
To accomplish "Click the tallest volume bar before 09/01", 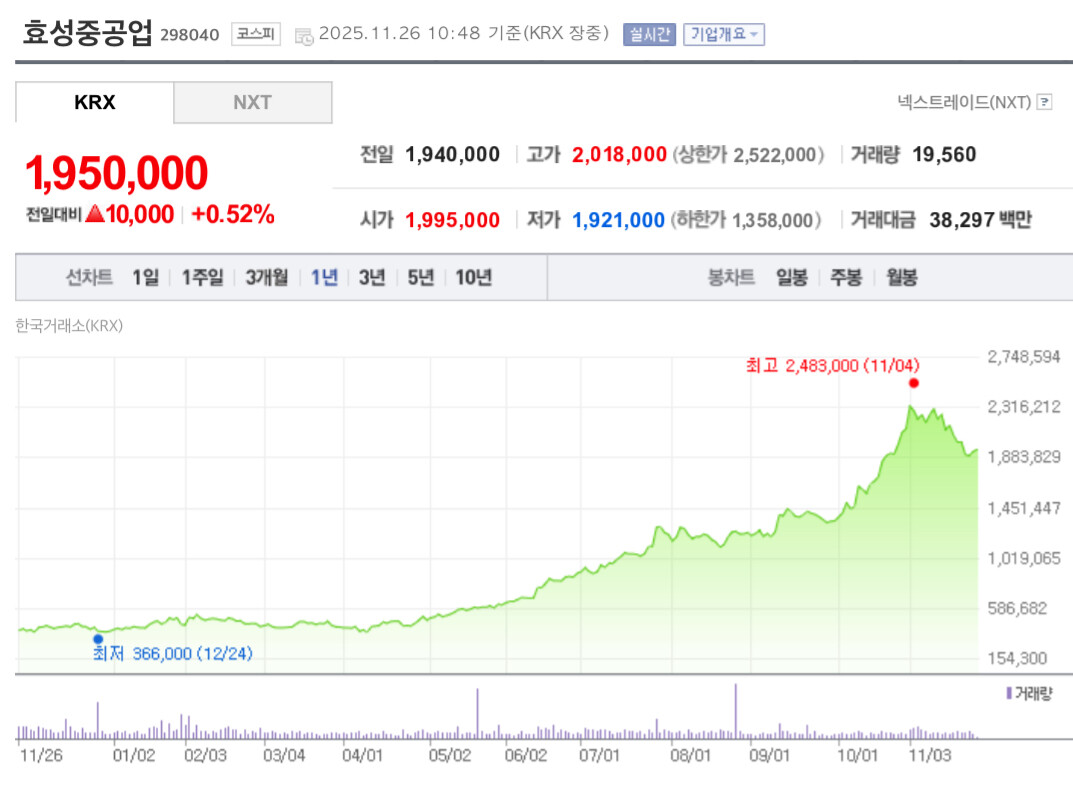I will point(736,711).
